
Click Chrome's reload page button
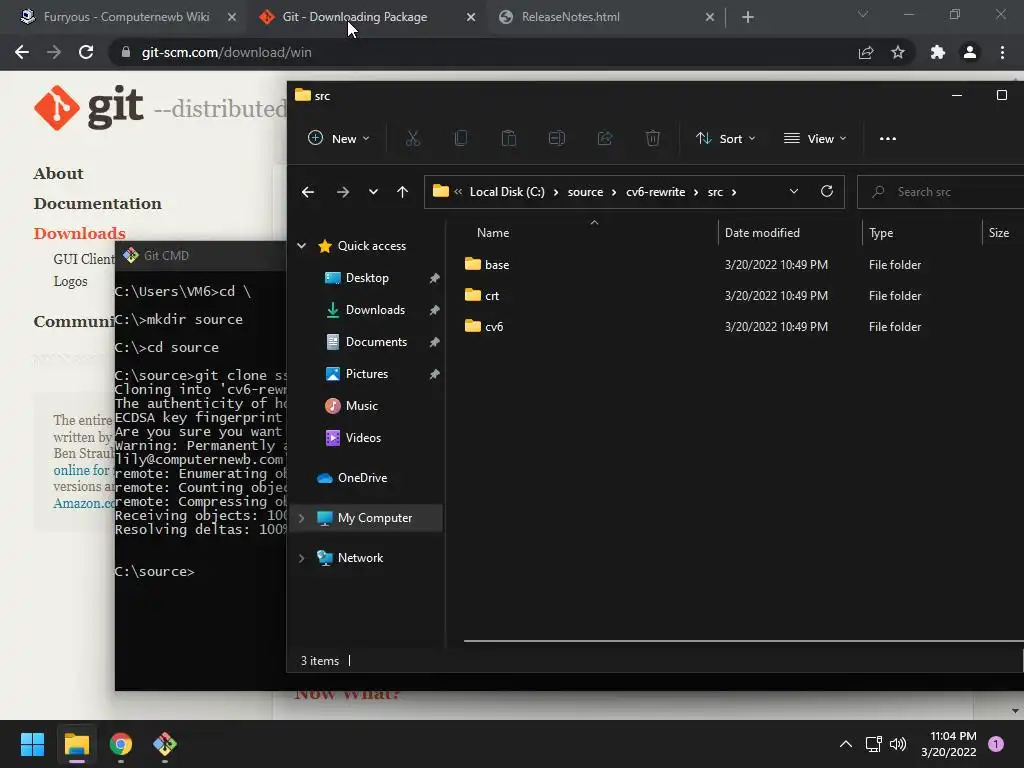86,52
